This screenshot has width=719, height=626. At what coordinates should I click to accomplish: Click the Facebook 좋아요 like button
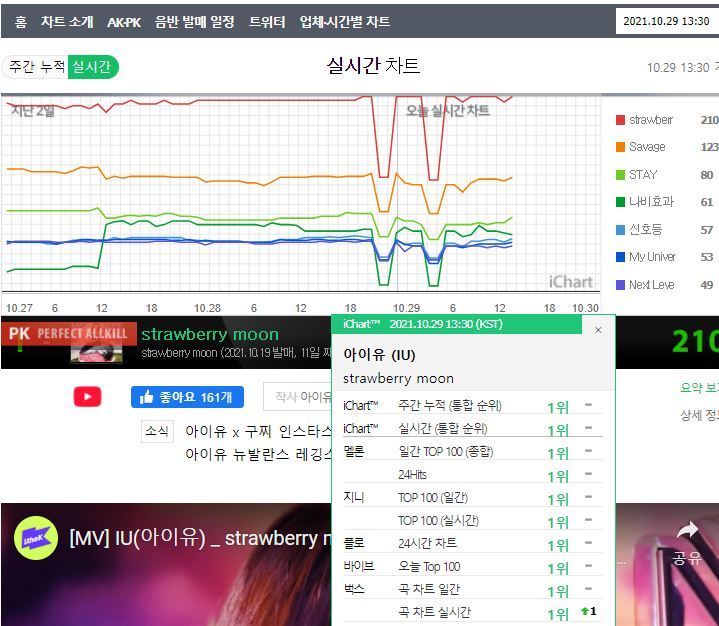[x=187, y=397]
